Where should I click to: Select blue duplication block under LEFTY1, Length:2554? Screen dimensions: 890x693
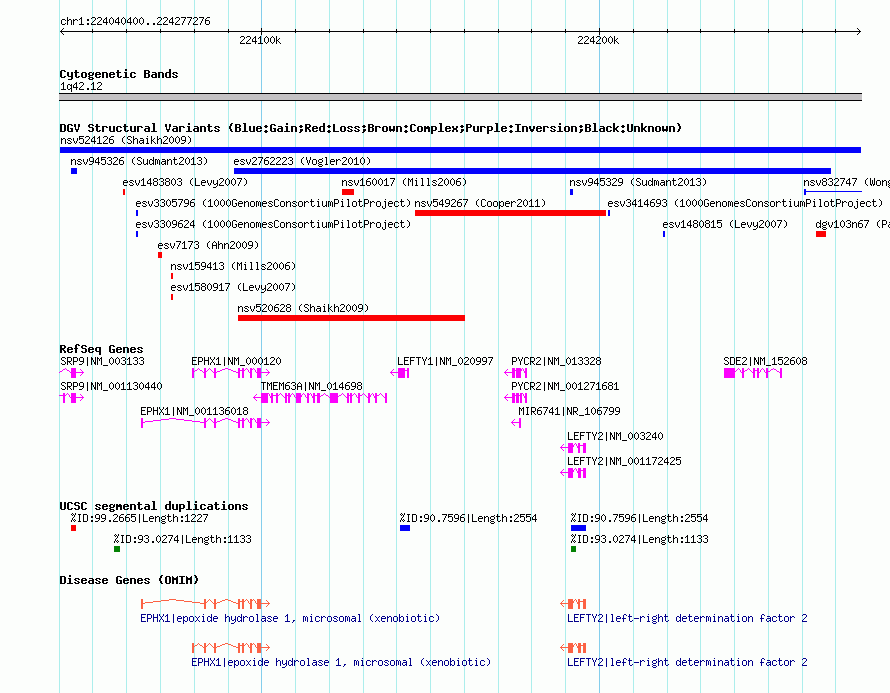click(405, 528)
